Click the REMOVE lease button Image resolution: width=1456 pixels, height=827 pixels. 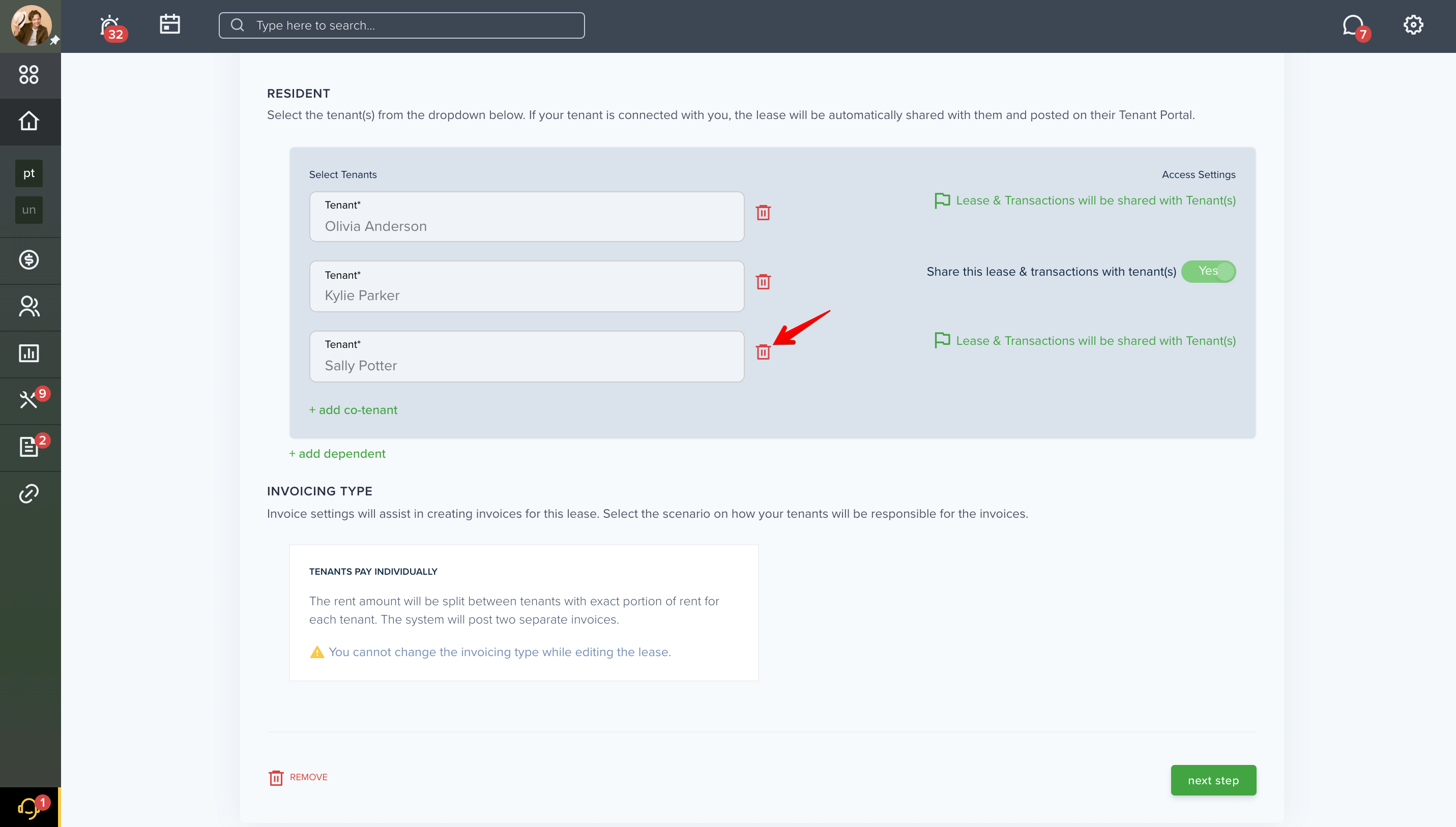(298, 777)
